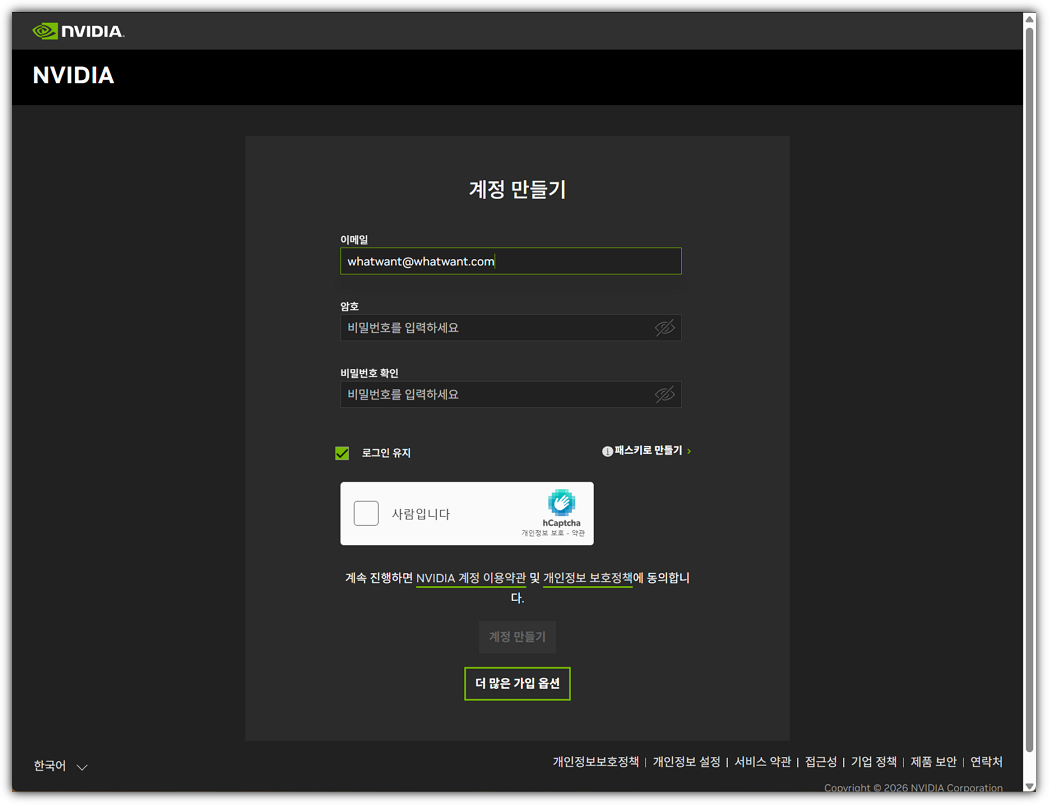Open the footer 개인정보 설정 link

tap(686, 762)
